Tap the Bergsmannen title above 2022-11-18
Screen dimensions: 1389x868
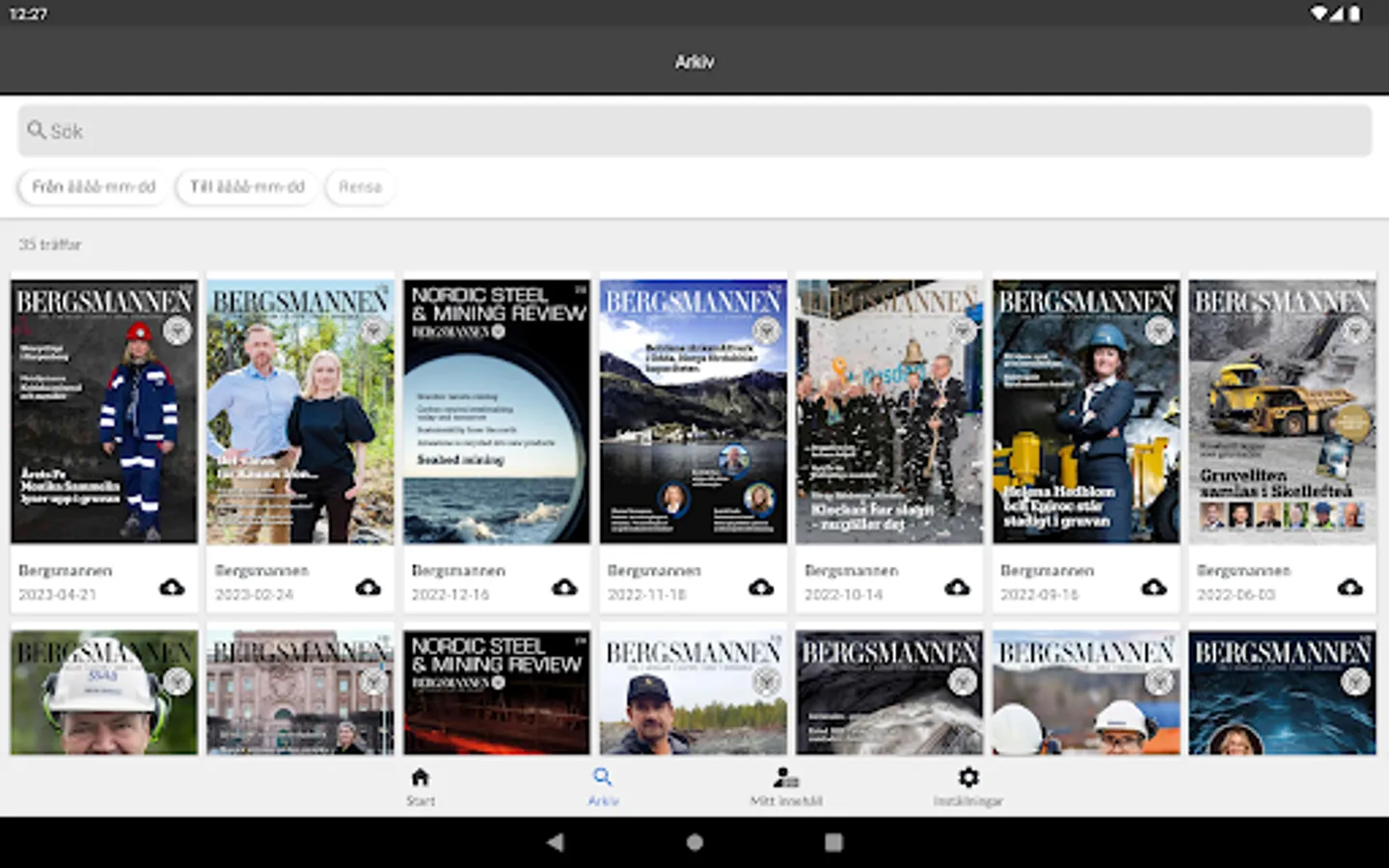click(655, 571)
